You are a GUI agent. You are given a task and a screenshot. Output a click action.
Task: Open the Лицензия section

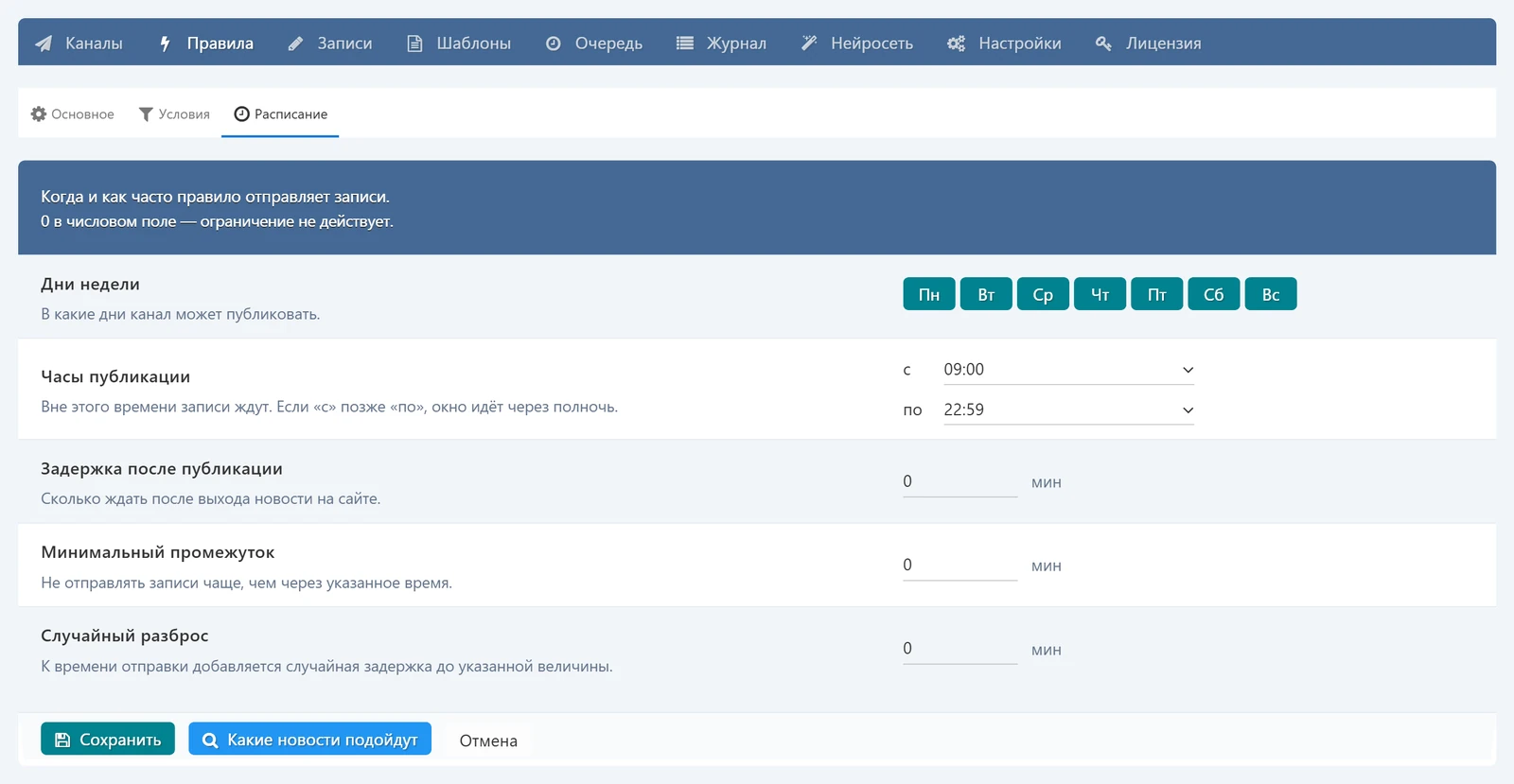click(1149, 44)
